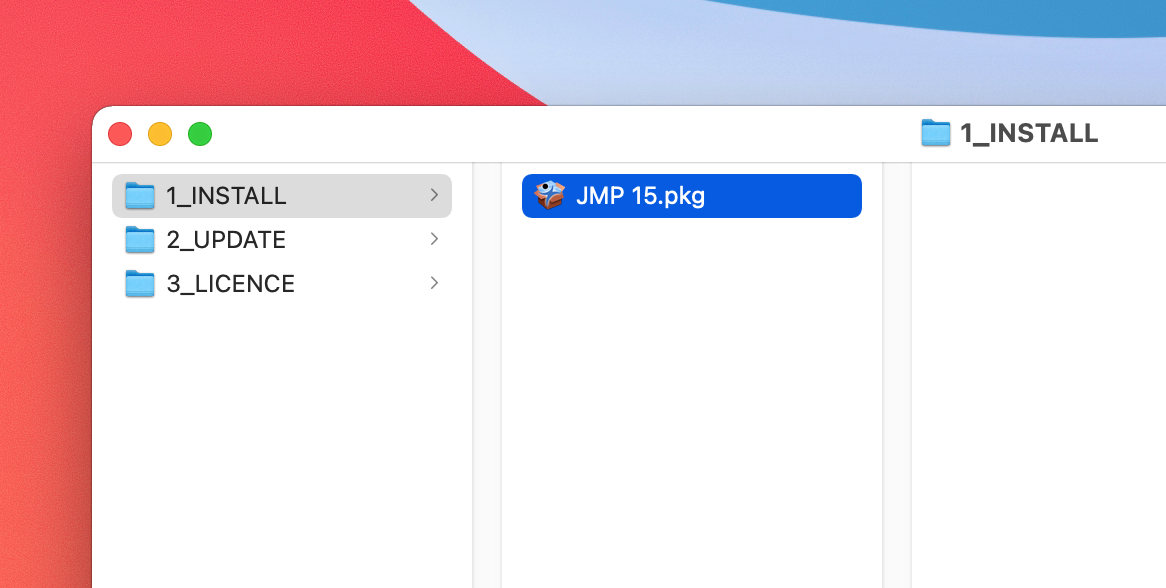Click the 1_INSTALL window title text
This screenshot has width=1166, height=588.
point(1029,133)
